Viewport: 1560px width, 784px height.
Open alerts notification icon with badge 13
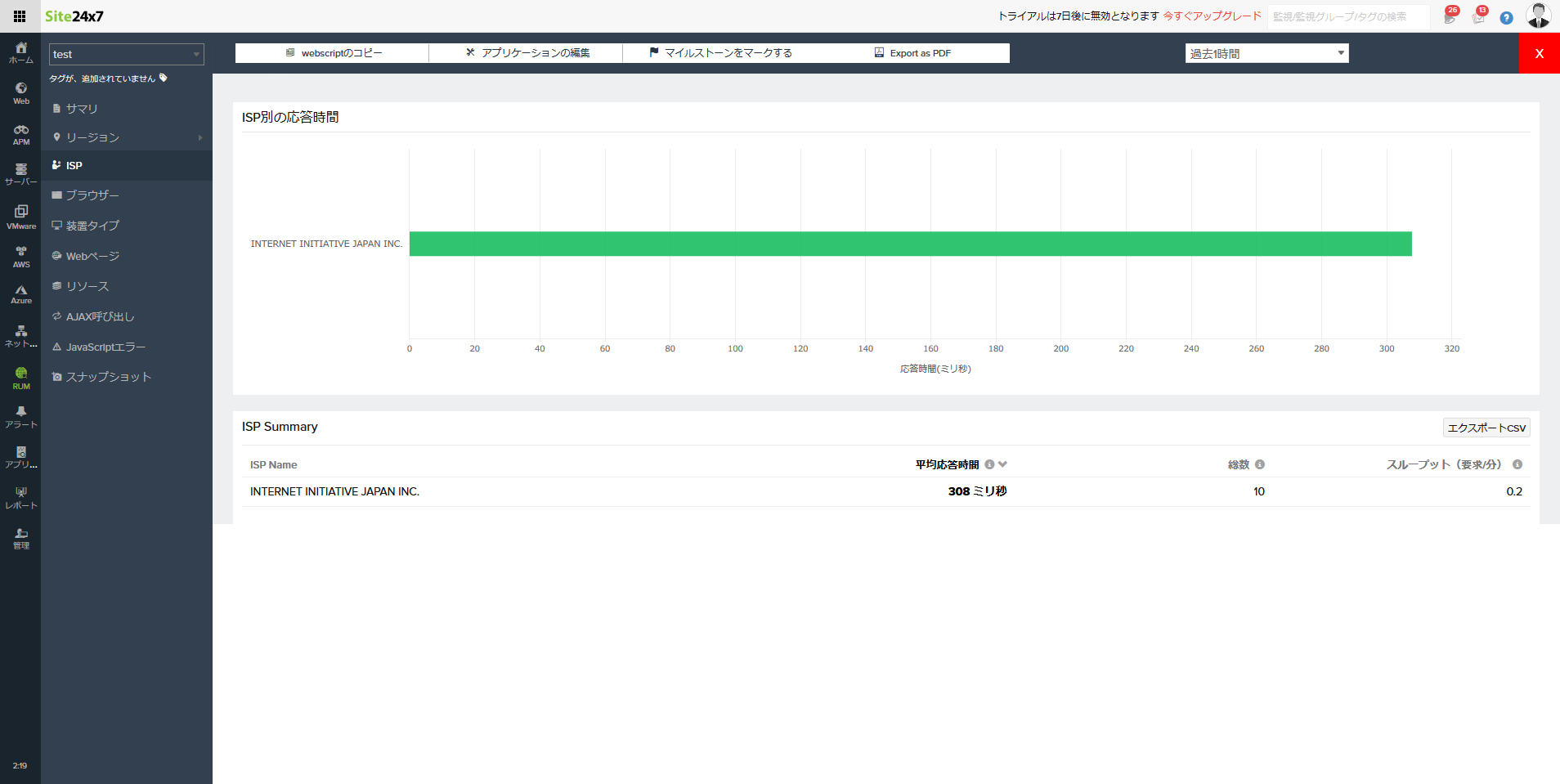pos(1479,17)
